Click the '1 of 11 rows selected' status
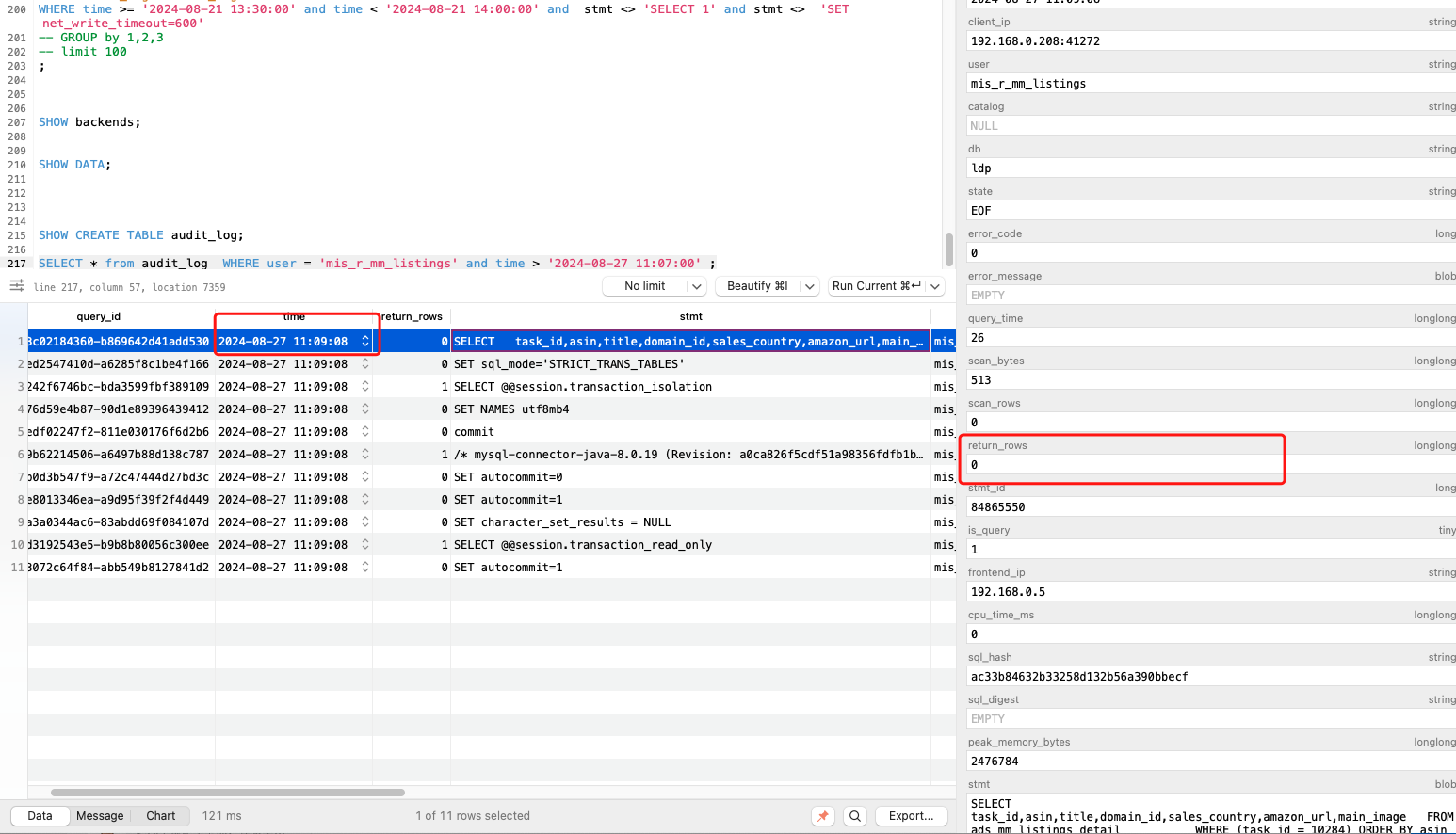The height and width of the screenshot is (834, 1456). [x=473, y=816]
